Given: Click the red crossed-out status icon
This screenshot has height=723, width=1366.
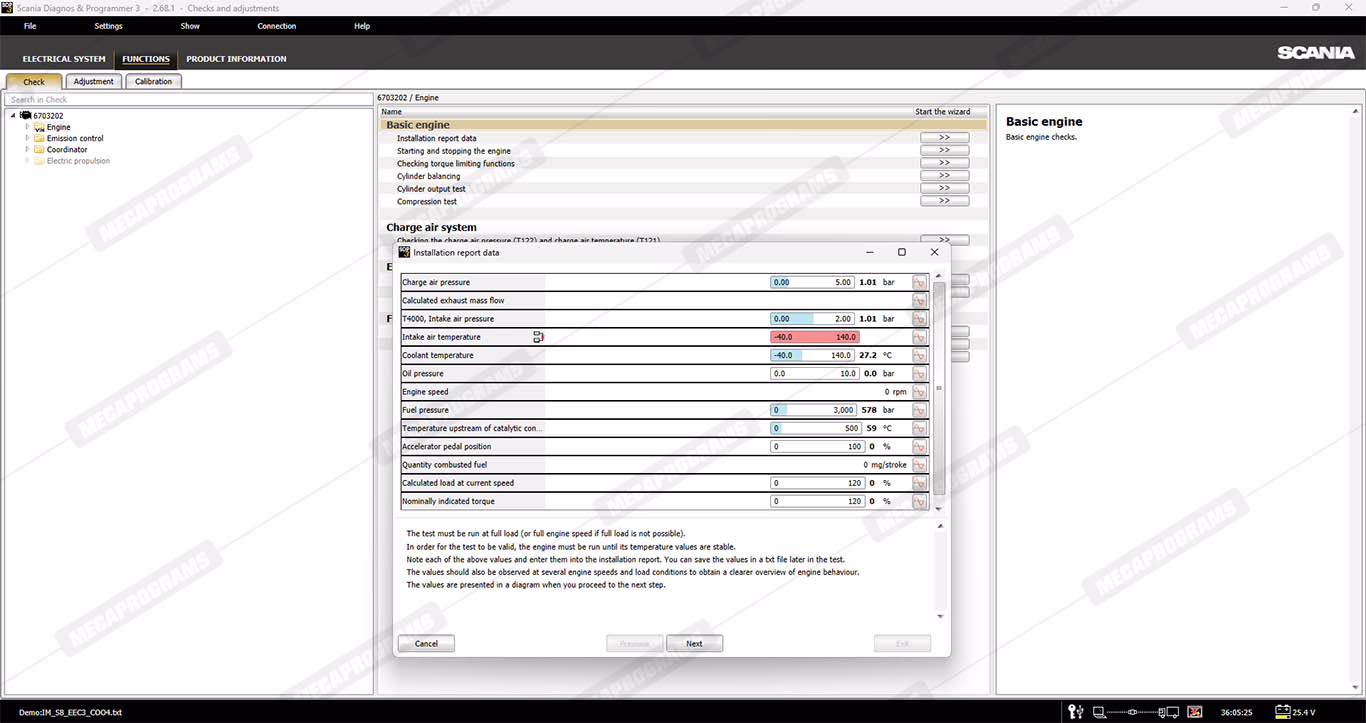Looking at the screenshot, I should [1194, 712].
